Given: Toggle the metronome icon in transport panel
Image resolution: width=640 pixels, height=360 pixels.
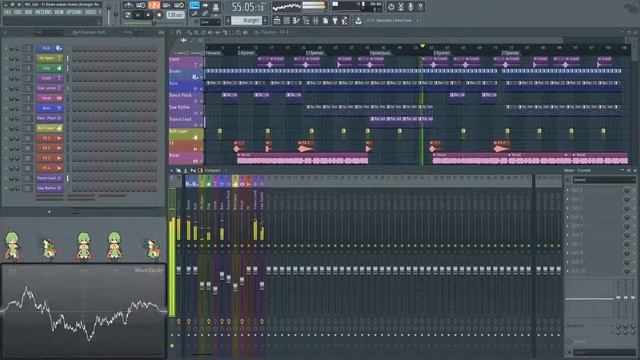Looking at the screenshot, I should pyautogui.click(x=129, y=5).
